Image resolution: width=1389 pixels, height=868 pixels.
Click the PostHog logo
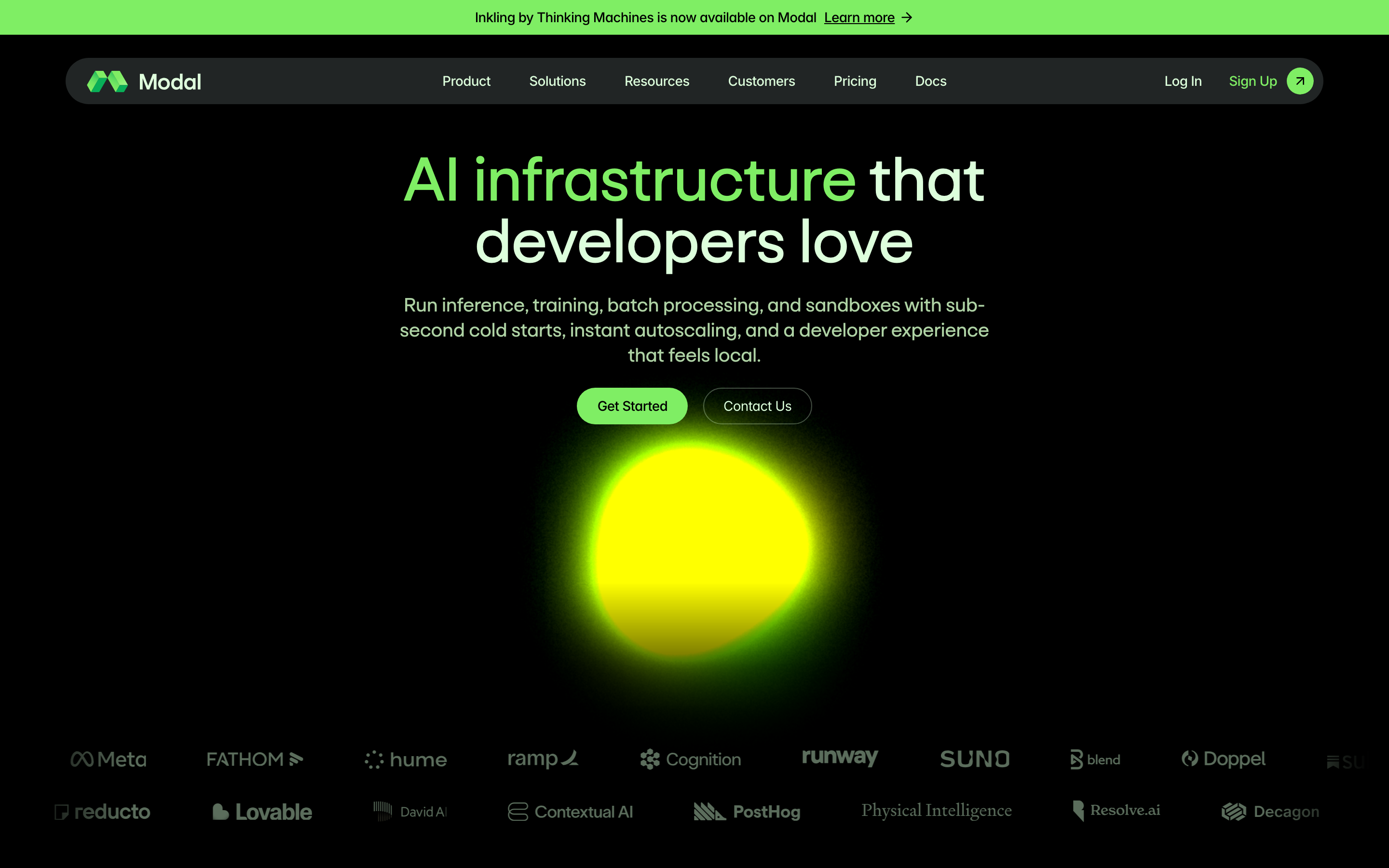747,812
